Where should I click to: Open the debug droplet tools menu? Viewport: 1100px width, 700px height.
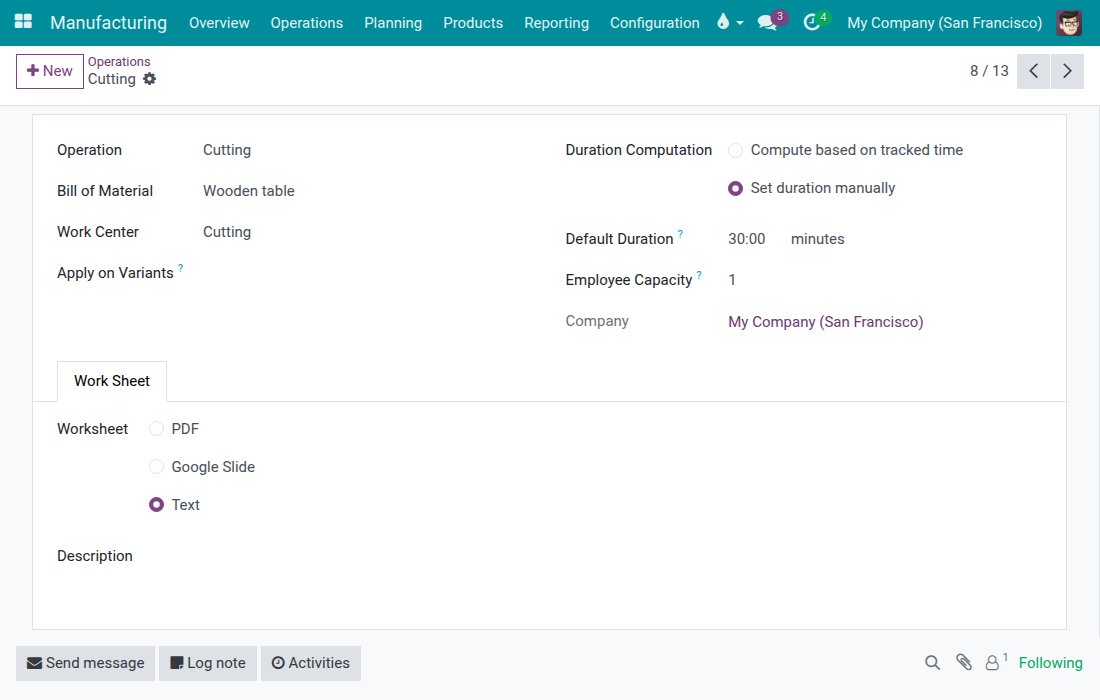tap(730, 22)
